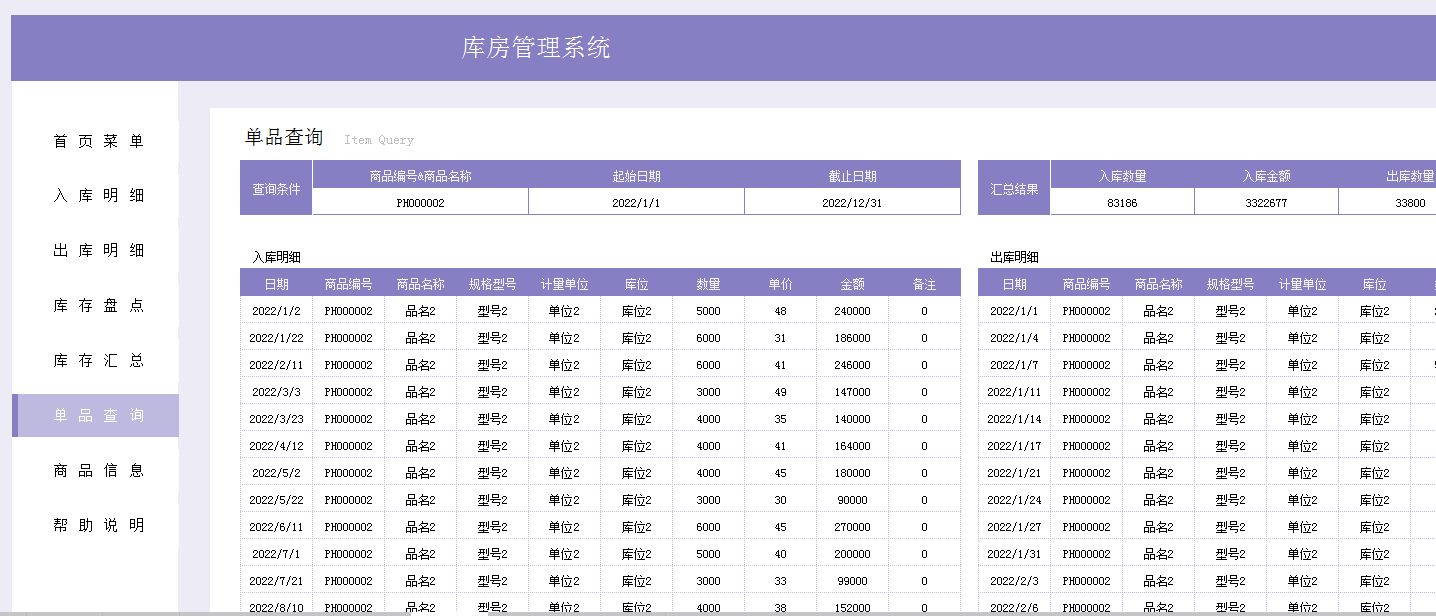Click the 入库金额 summary value 3322677
This screenshot has width=1436, height=616.
coord(1266,203)
